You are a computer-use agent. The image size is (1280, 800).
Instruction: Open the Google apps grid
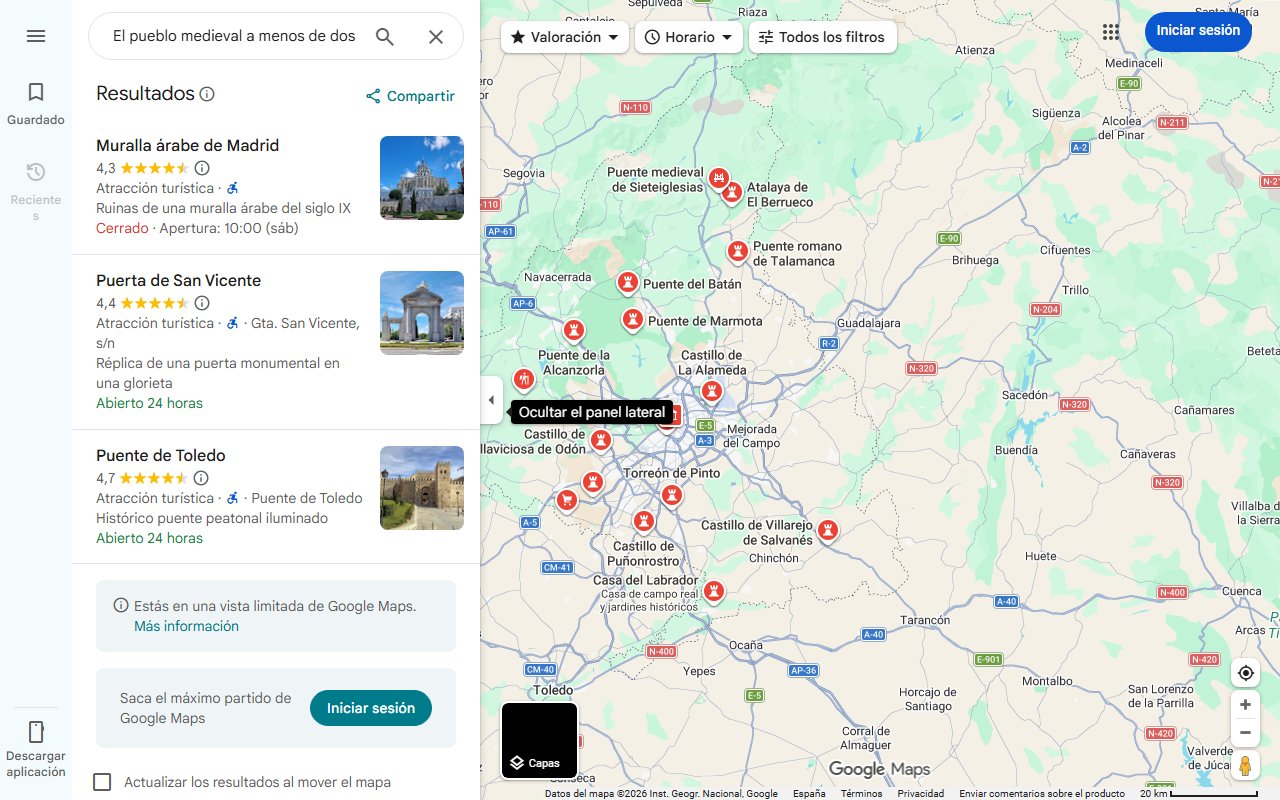pos(1110,31)
